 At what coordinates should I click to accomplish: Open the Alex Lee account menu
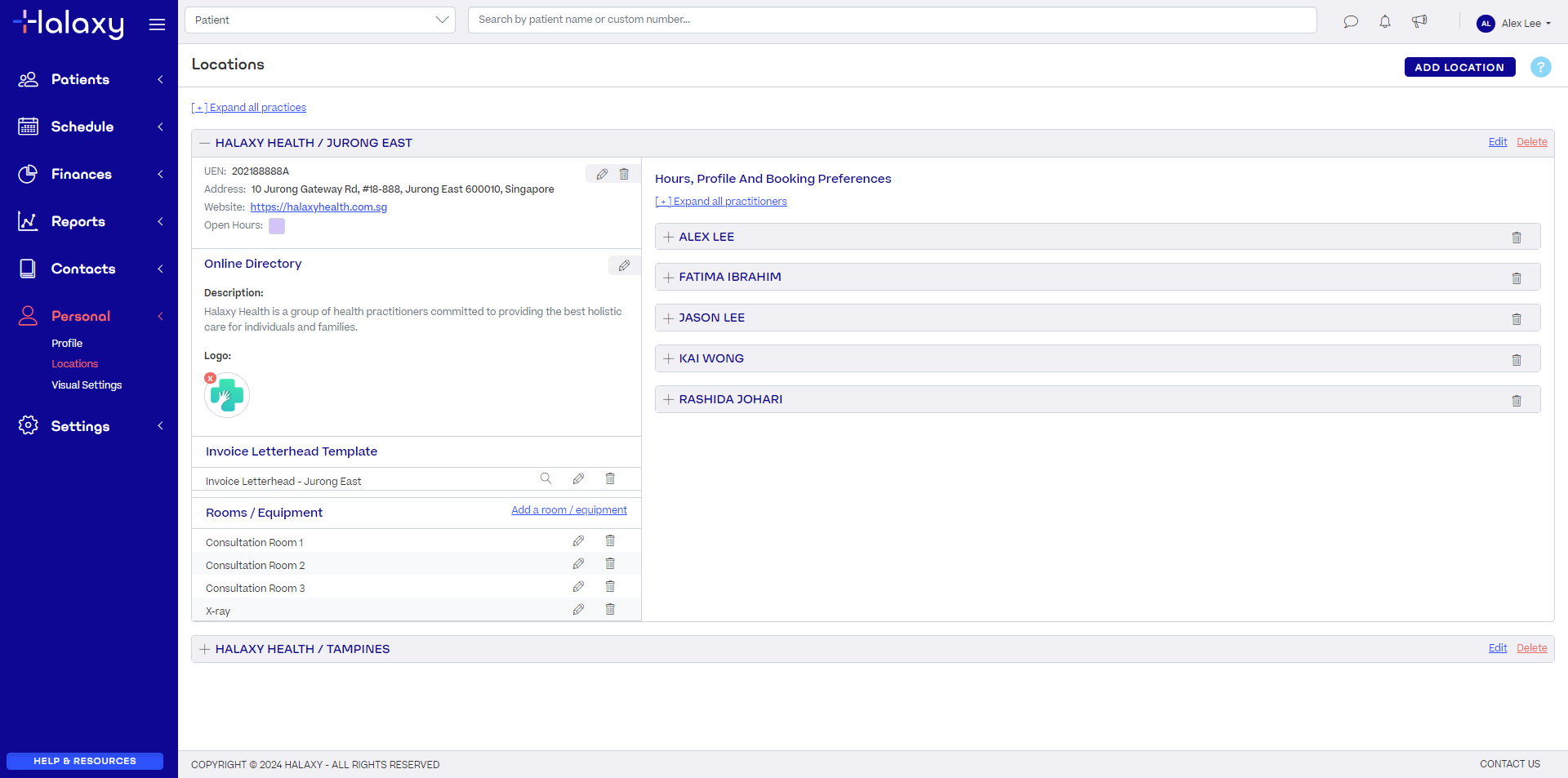pos(1513,23)
